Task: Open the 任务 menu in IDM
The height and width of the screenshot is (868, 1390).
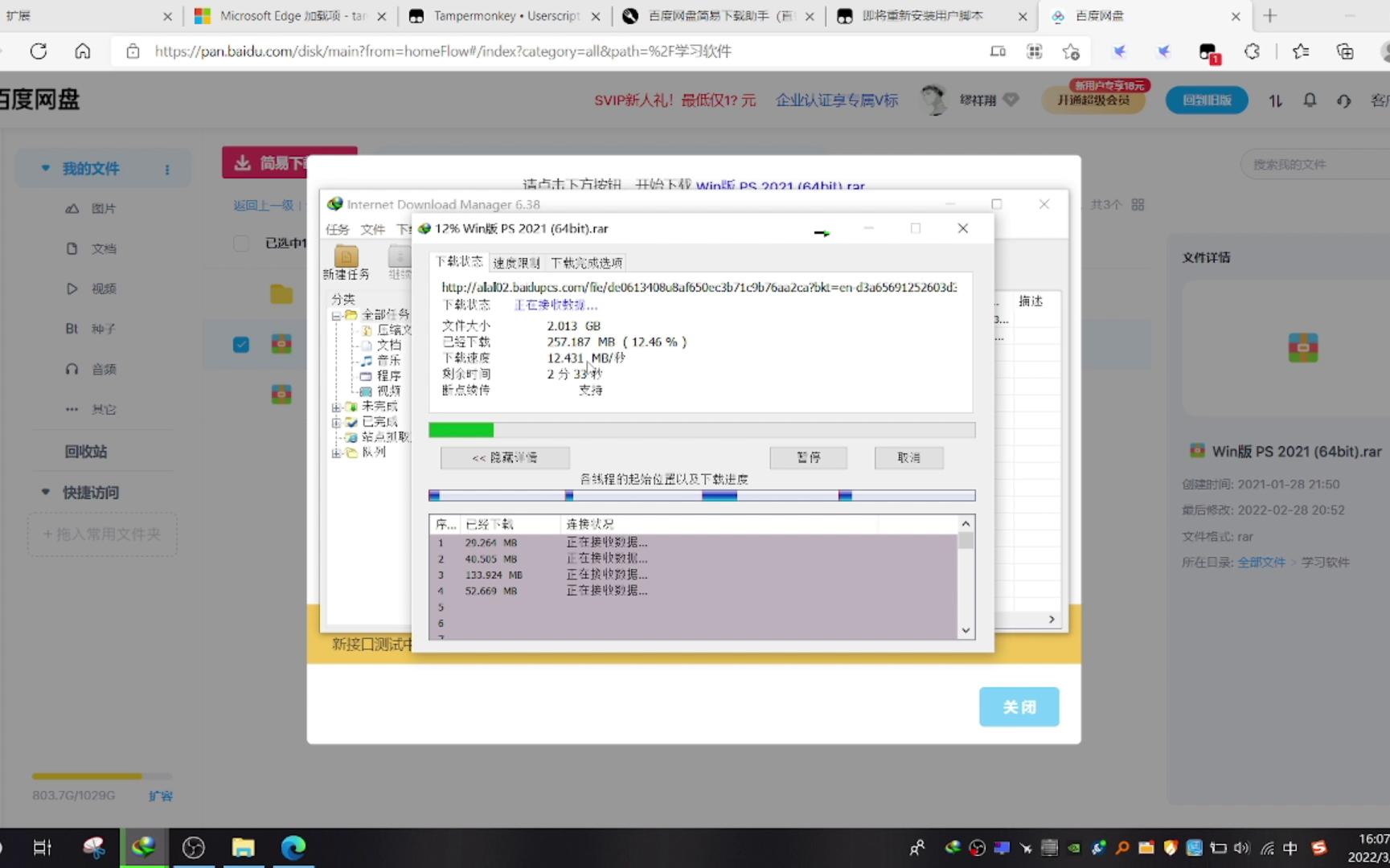Action: 338,230
